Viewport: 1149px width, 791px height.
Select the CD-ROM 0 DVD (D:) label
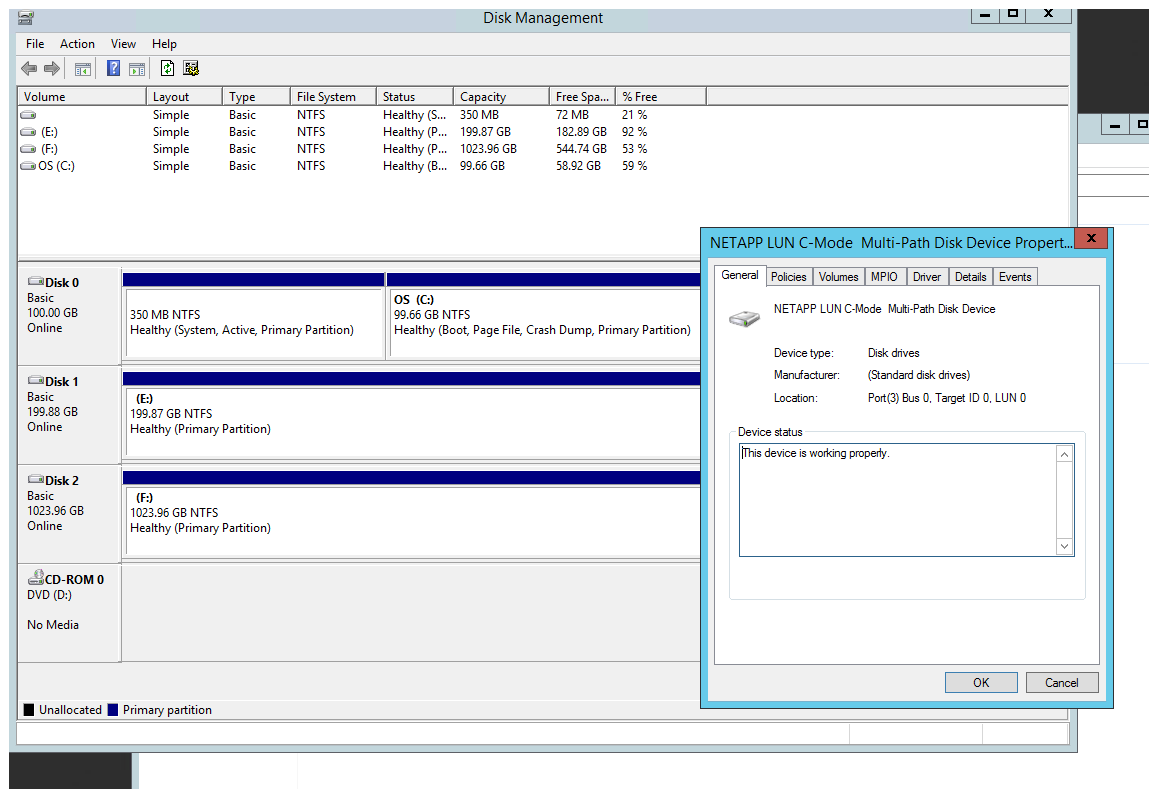click(69, 613)
